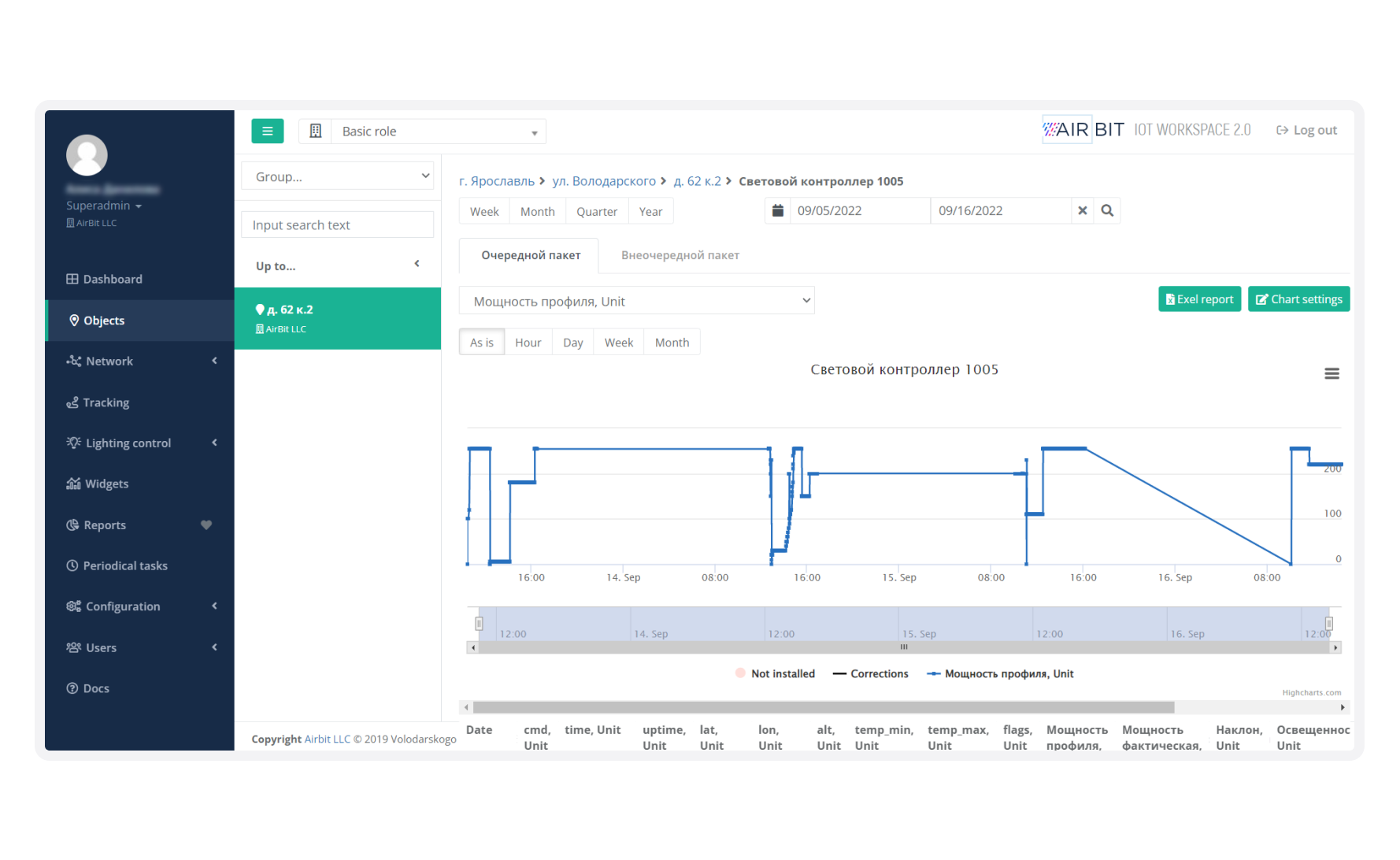Click the Exel report button
1400x860 pixels.
[x=1199, y=299]
